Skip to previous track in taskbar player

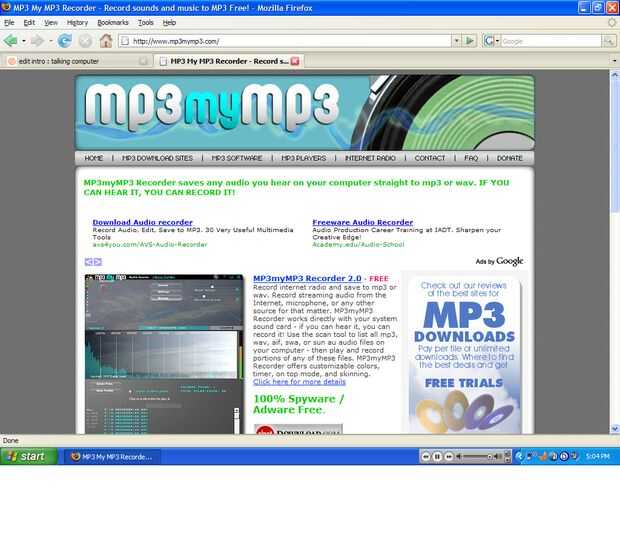425,457
